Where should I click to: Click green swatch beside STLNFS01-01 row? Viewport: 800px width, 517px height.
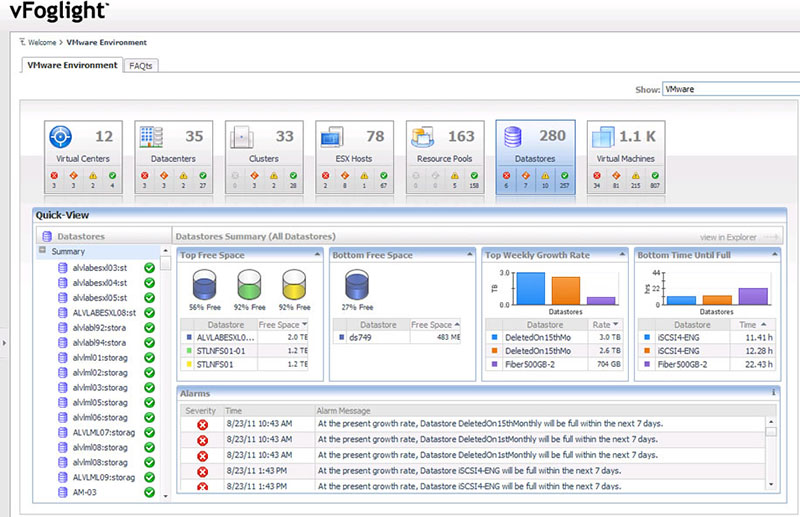(189, 351)
